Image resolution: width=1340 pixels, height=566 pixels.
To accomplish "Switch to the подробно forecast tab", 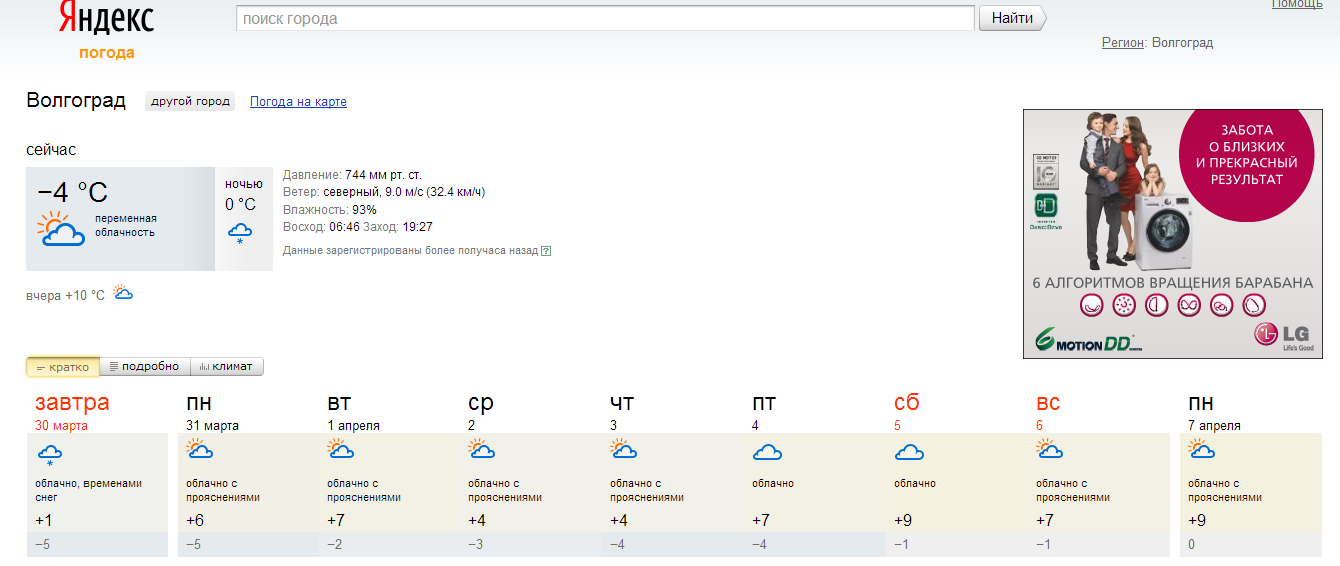I will (144, 367).
